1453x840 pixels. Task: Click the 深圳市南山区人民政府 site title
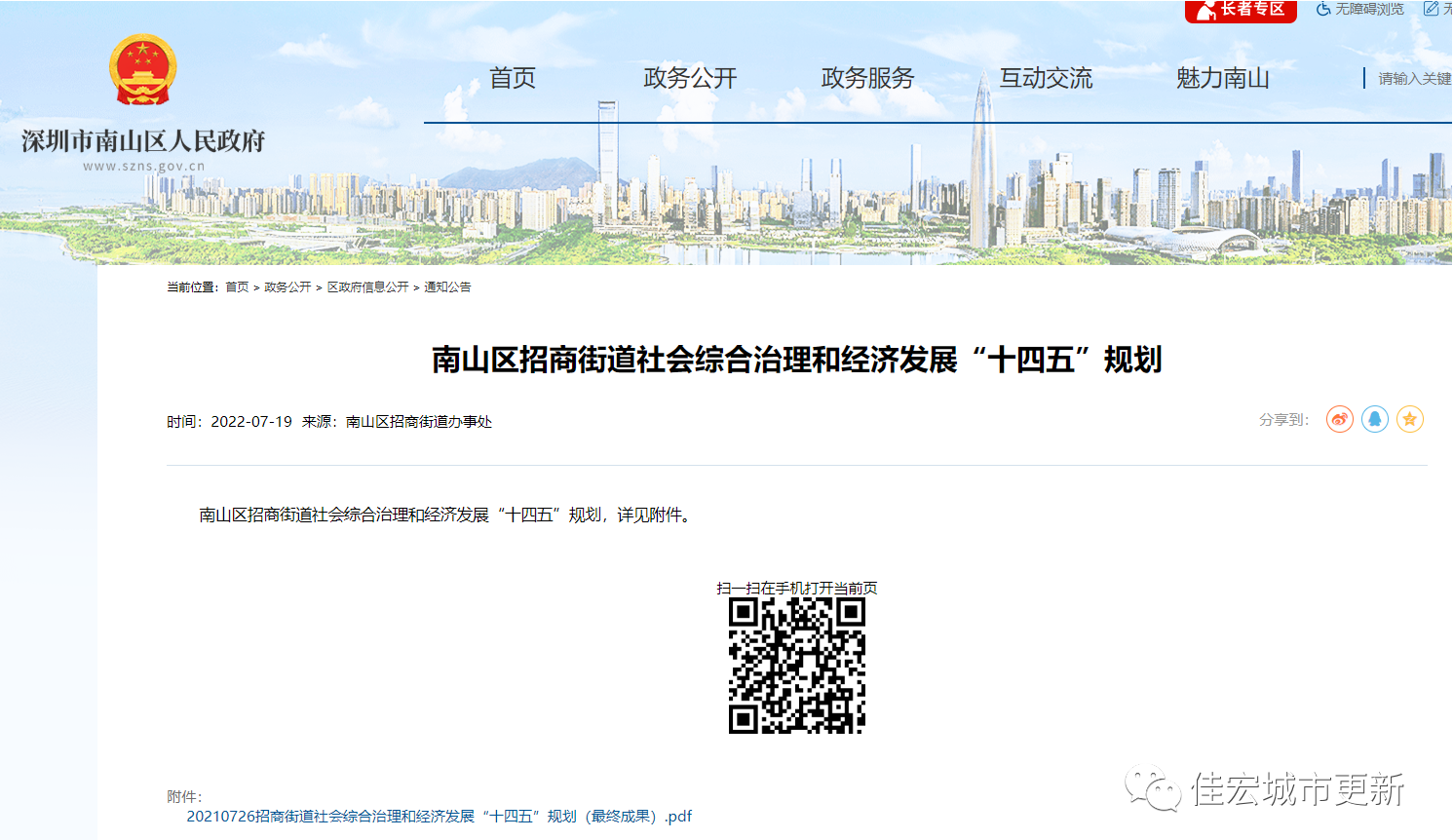[143, 141]
